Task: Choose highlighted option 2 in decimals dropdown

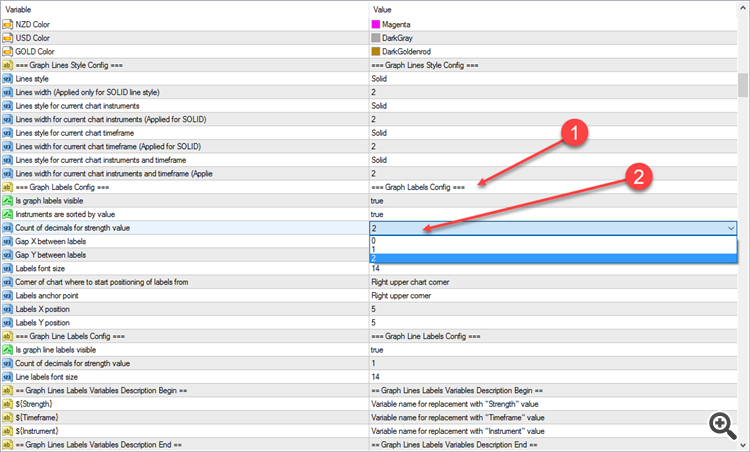Action: (553, 258)
